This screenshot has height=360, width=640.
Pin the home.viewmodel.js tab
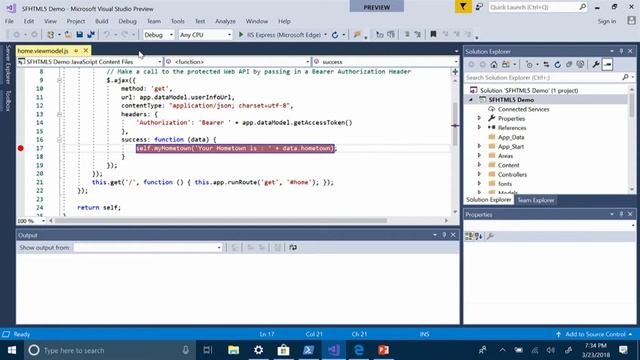(x=76, y=51)
